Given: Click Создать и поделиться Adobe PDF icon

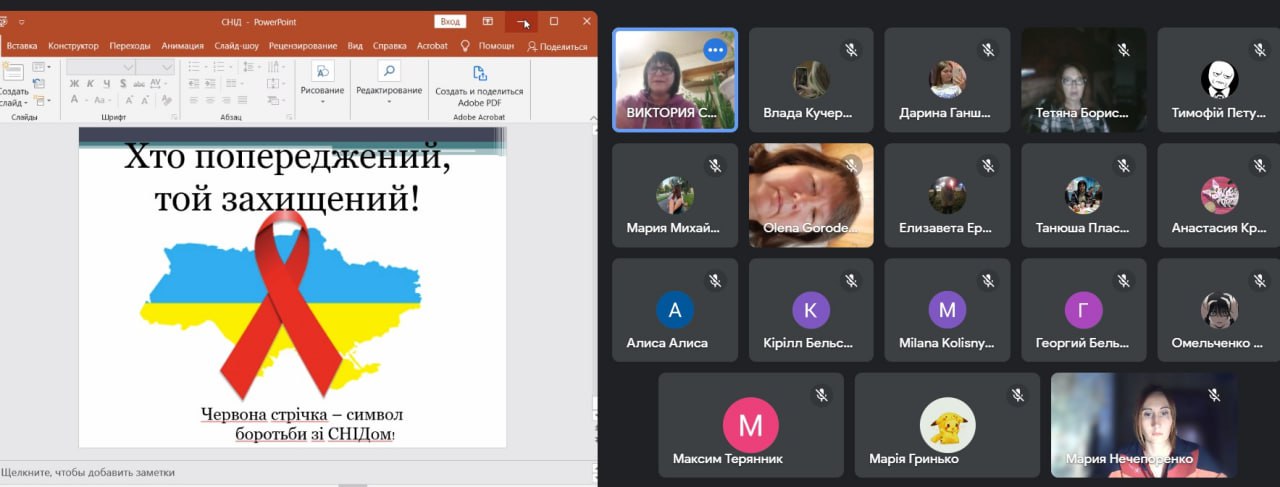Looking at the screenshot, I should pos(479,74).
